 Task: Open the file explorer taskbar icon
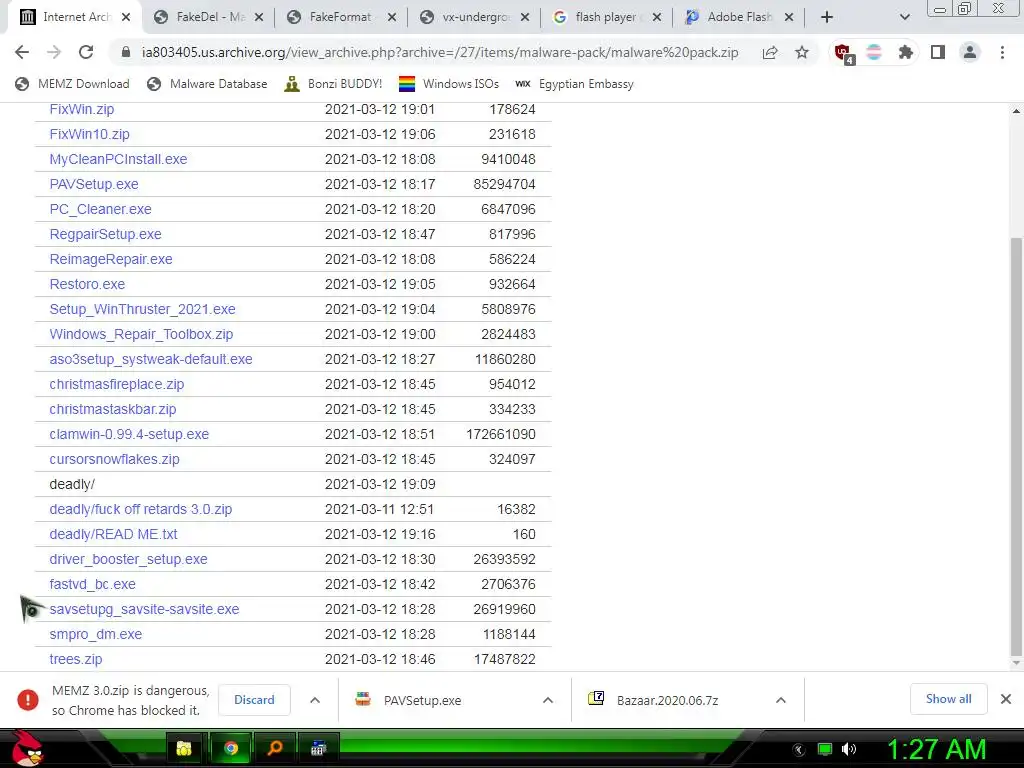point(184,748)
